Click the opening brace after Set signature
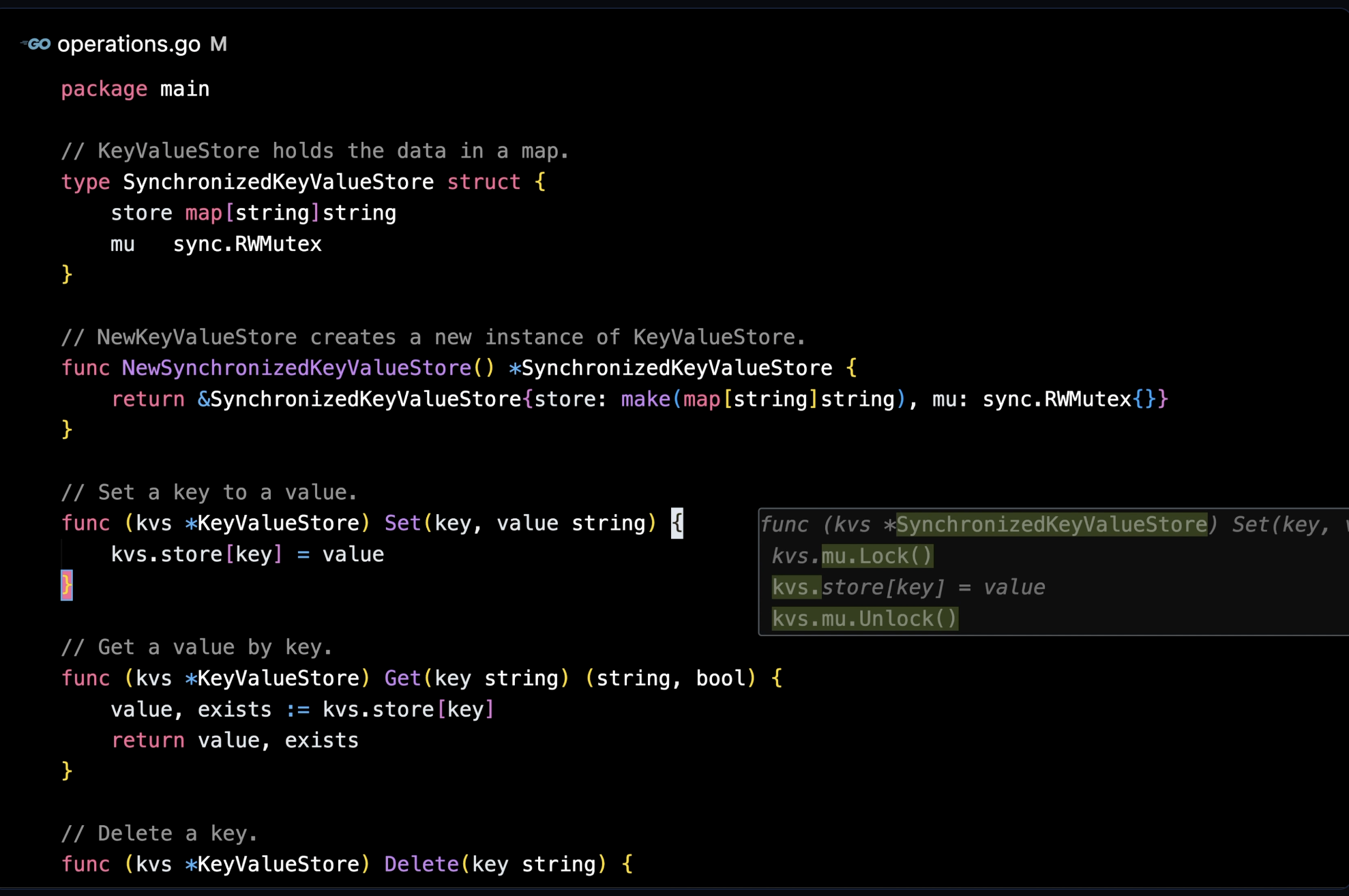The image size is (1349, 896). point(677,523)
